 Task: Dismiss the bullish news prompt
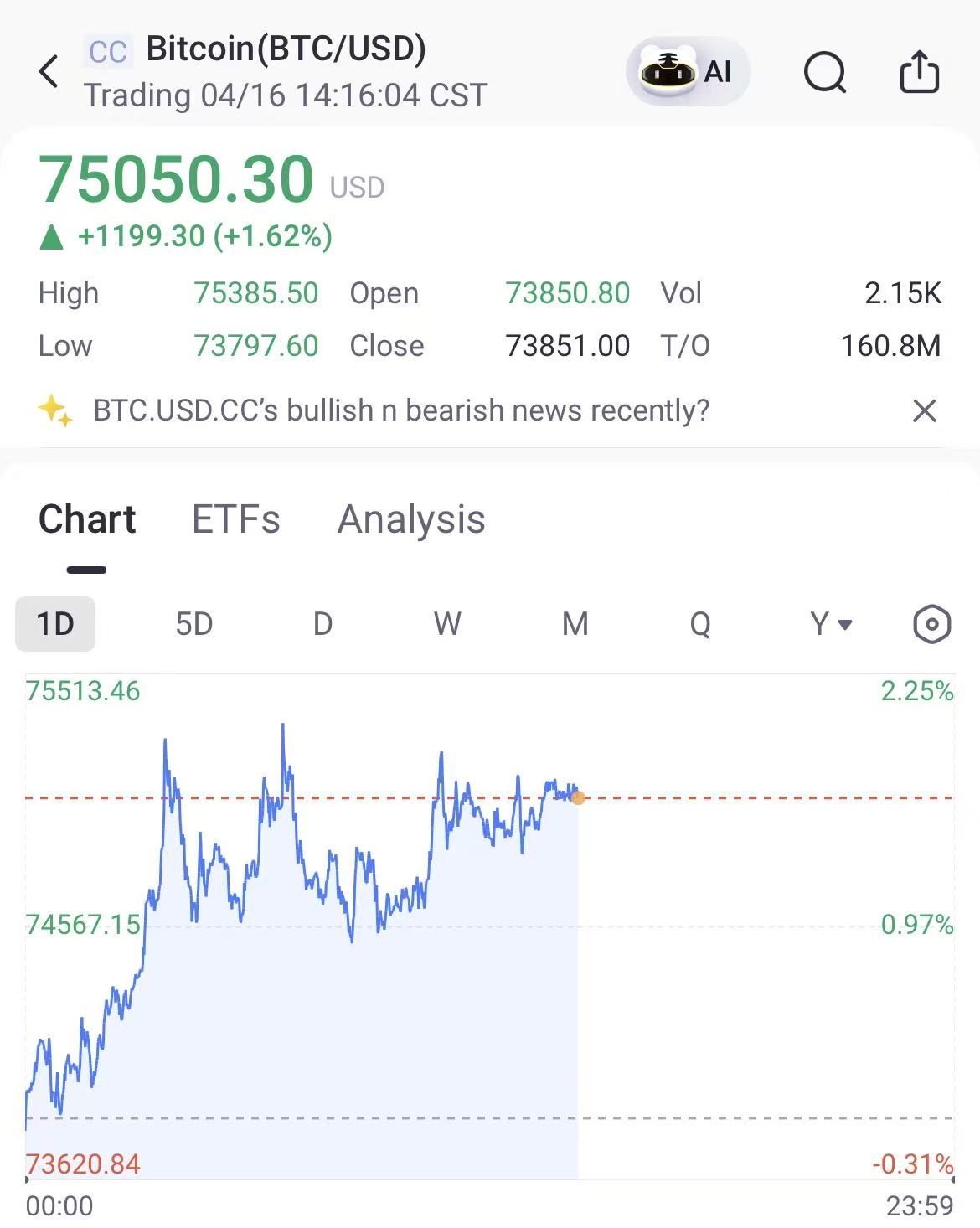coord(924,410)
